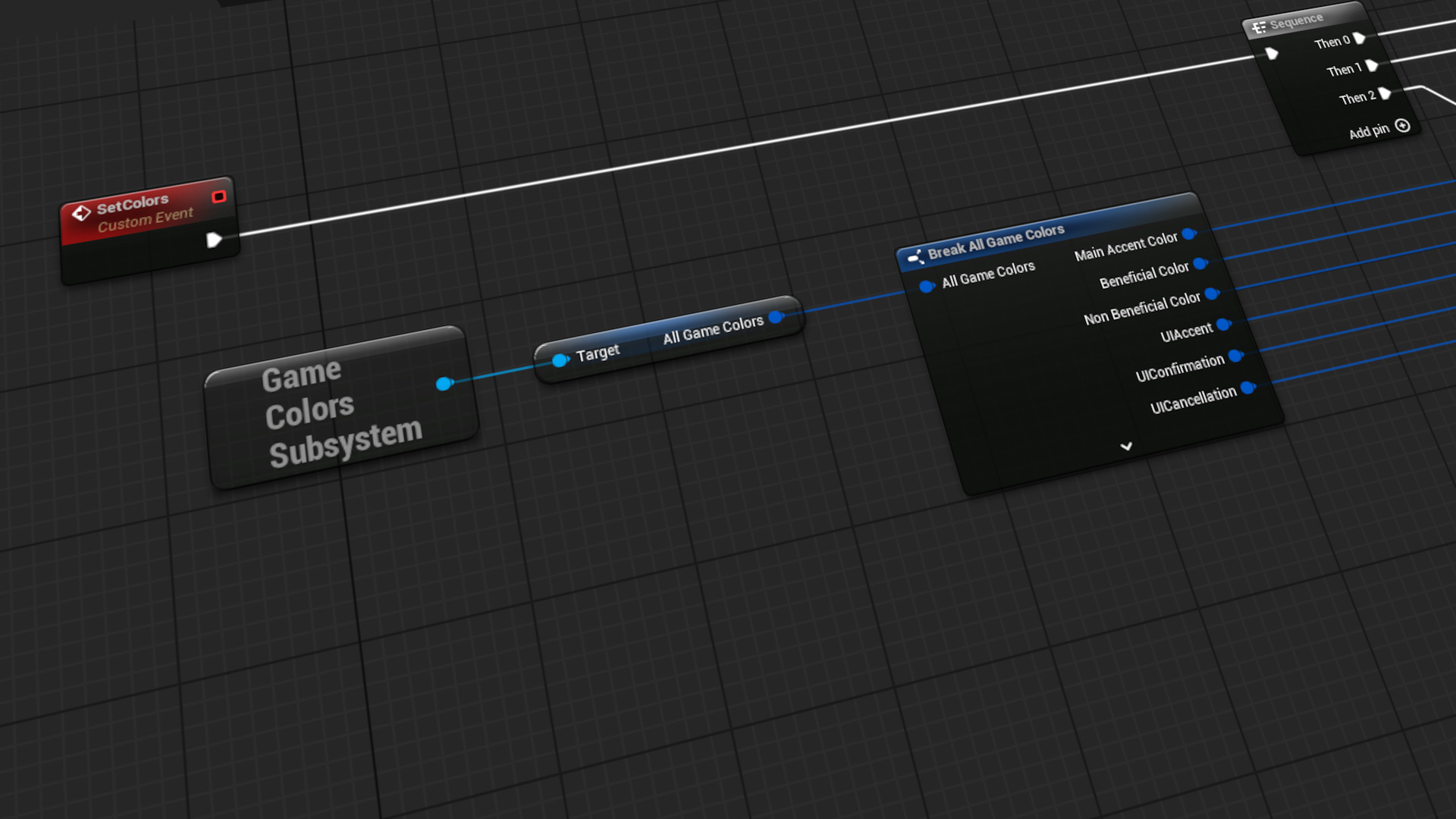The height and width of the screenshot is (819, 1456).
Task: Click the All Game Colors output pin
Action: click(x=775, y=317)
